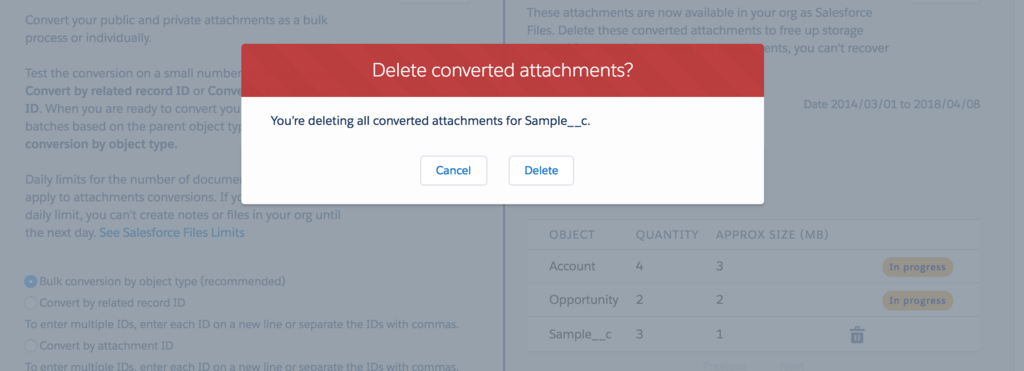Select the Sample__c object row name
The height and width of the screenshot is (371, 1024).
click(x=581, y=335)
